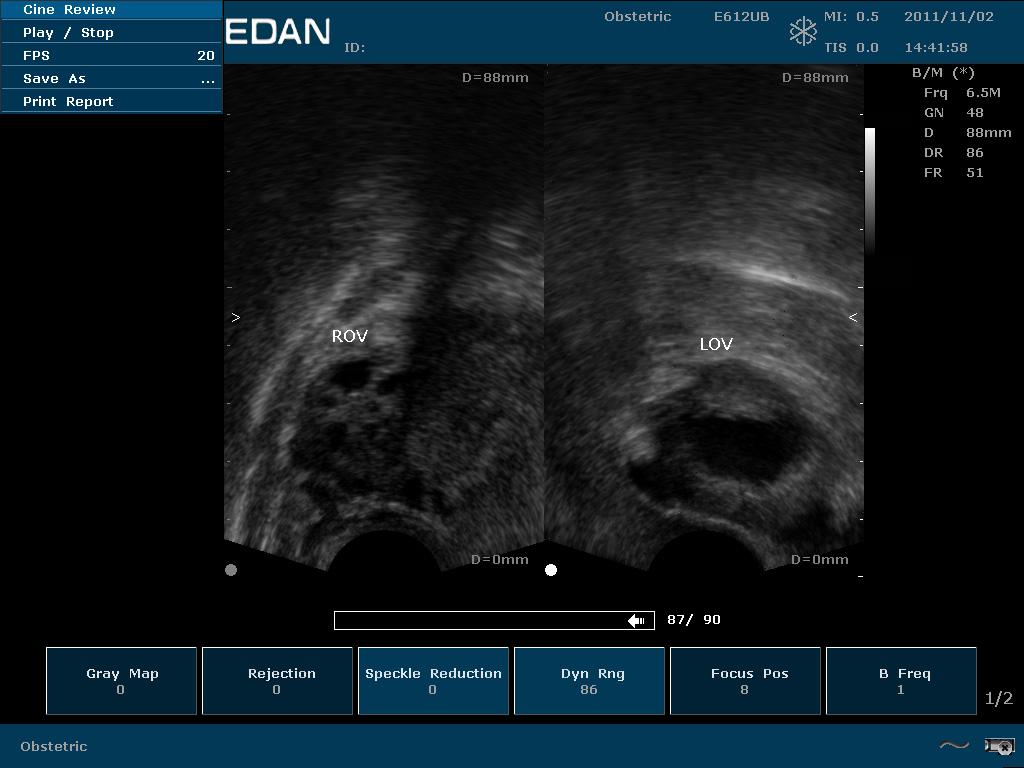The height and width of the screenshot is (768, 1024).
Task: Click the arrow marker in the cine bar
Action: (636, 621)
